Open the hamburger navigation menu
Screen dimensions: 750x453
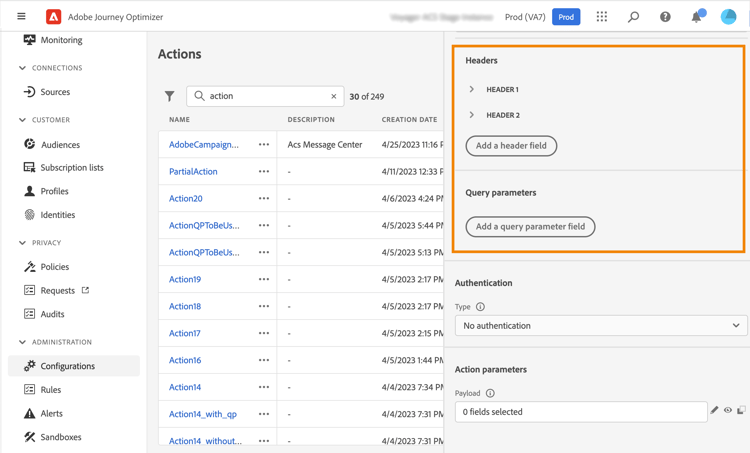(x=21, y=17)
